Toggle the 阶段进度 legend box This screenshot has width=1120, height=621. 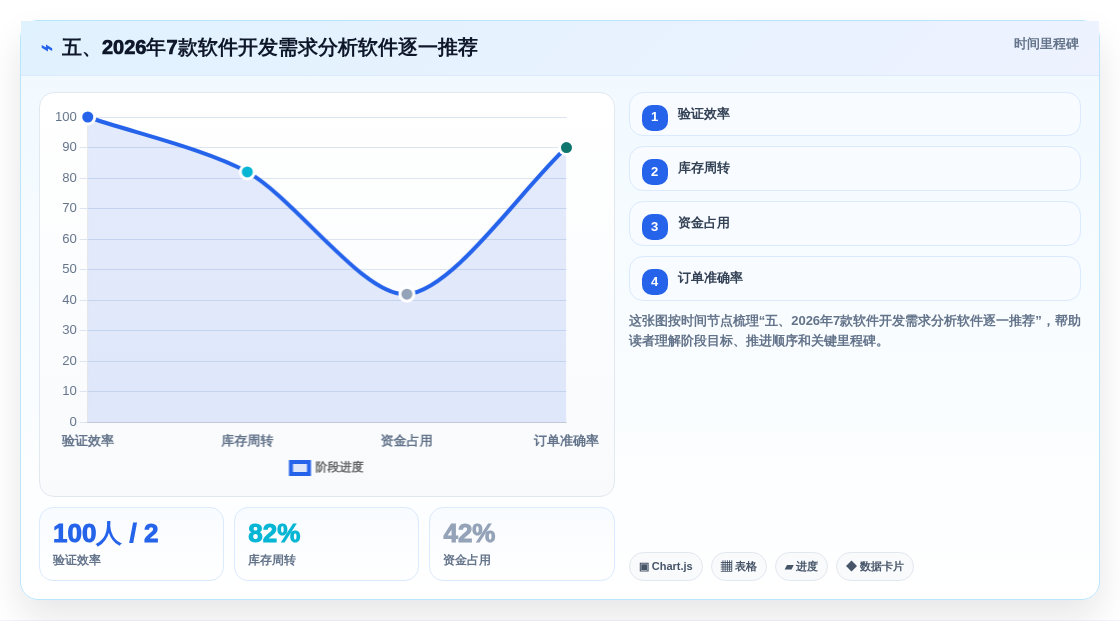pyautogui.click(x=299, y=468)
